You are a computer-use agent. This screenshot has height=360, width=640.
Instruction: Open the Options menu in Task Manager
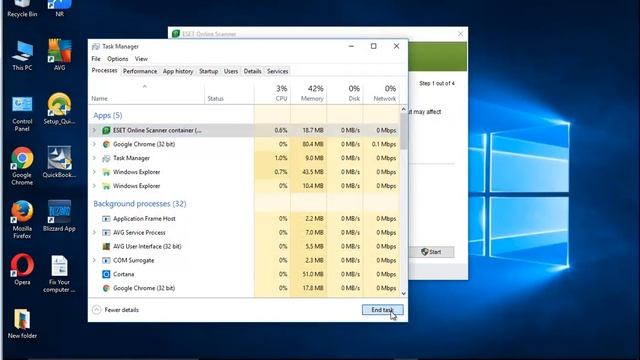tap(118, 59)
